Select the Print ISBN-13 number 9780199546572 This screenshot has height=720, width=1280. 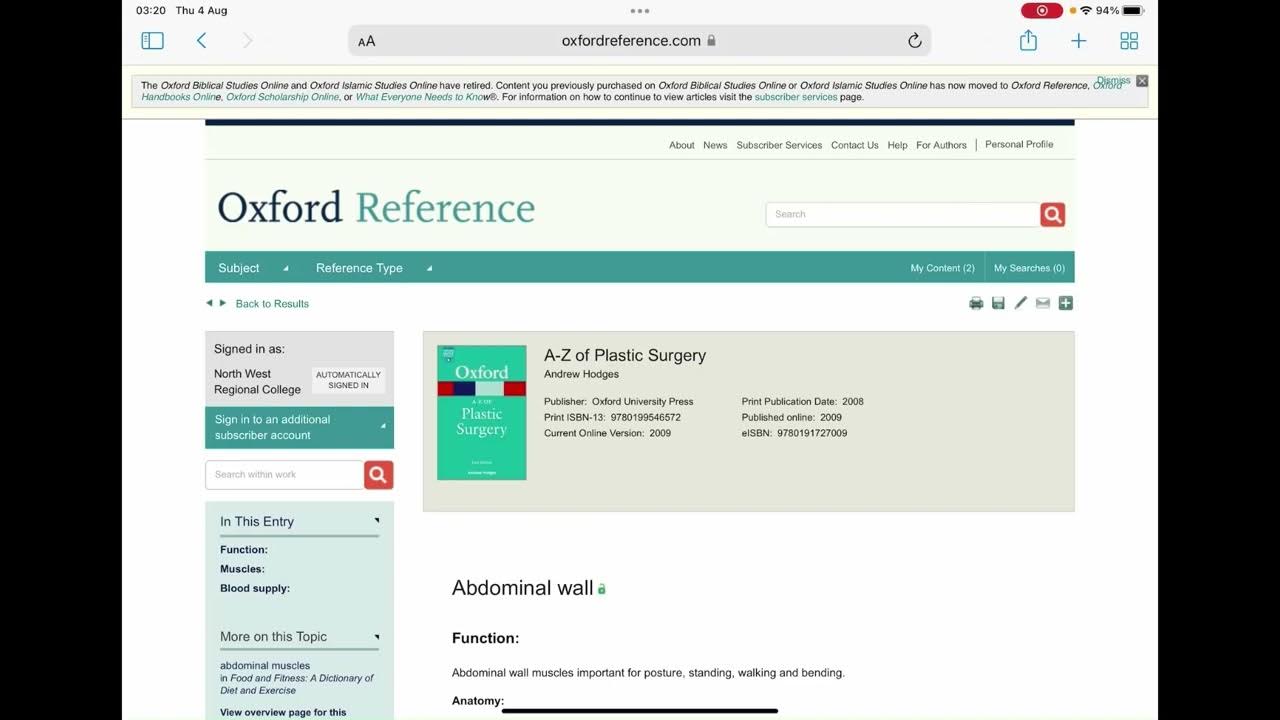646,418
